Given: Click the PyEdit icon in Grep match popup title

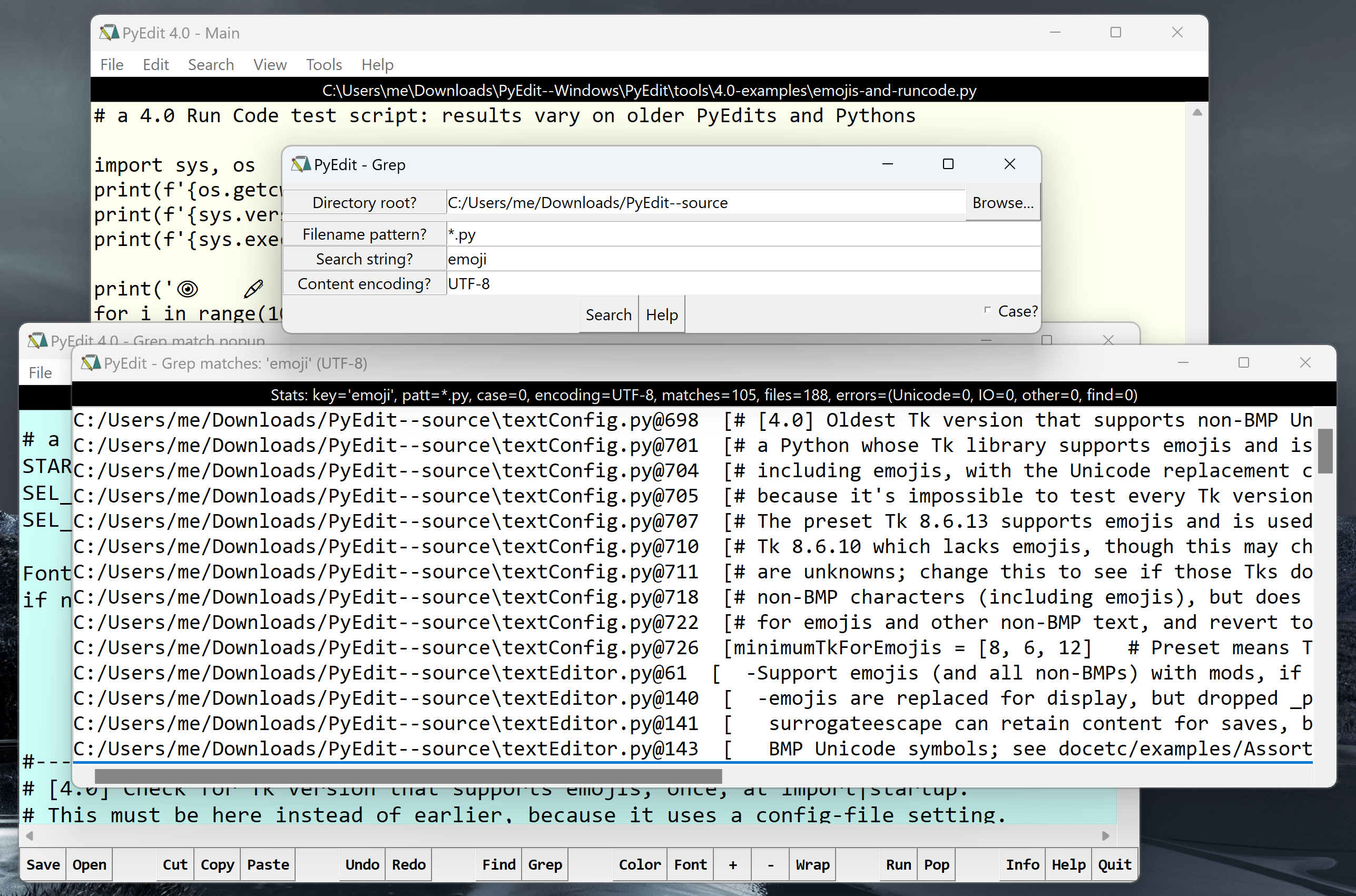Looking at the screenshot, I should 38,341.
